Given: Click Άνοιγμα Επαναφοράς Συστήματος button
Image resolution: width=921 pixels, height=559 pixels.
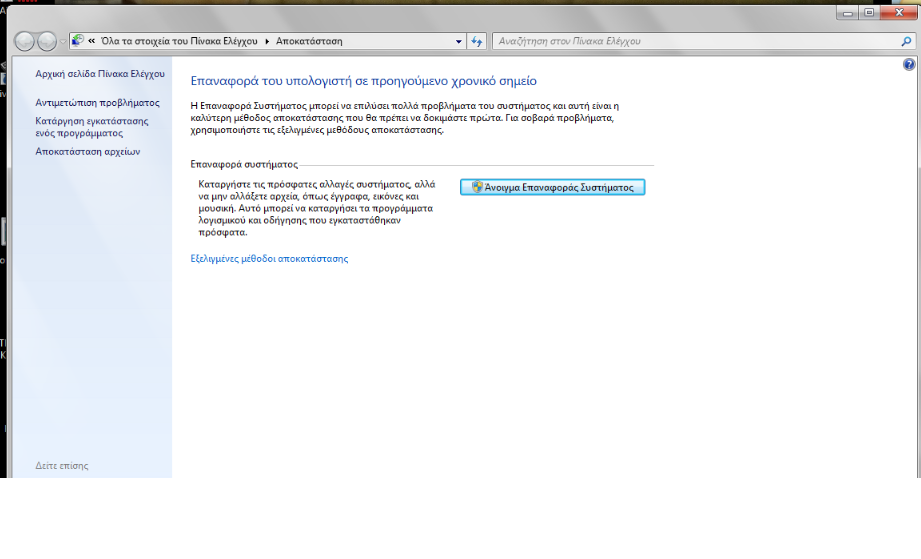Looking at the screenshot, I should pos(552,187).
